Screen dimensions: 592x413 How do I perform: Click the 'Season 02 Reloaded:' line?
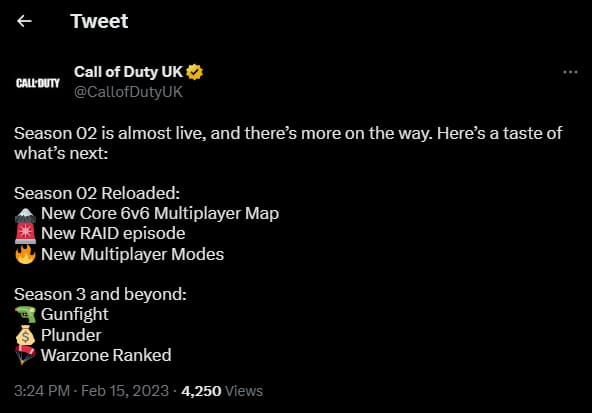click(x=97, y=193)
